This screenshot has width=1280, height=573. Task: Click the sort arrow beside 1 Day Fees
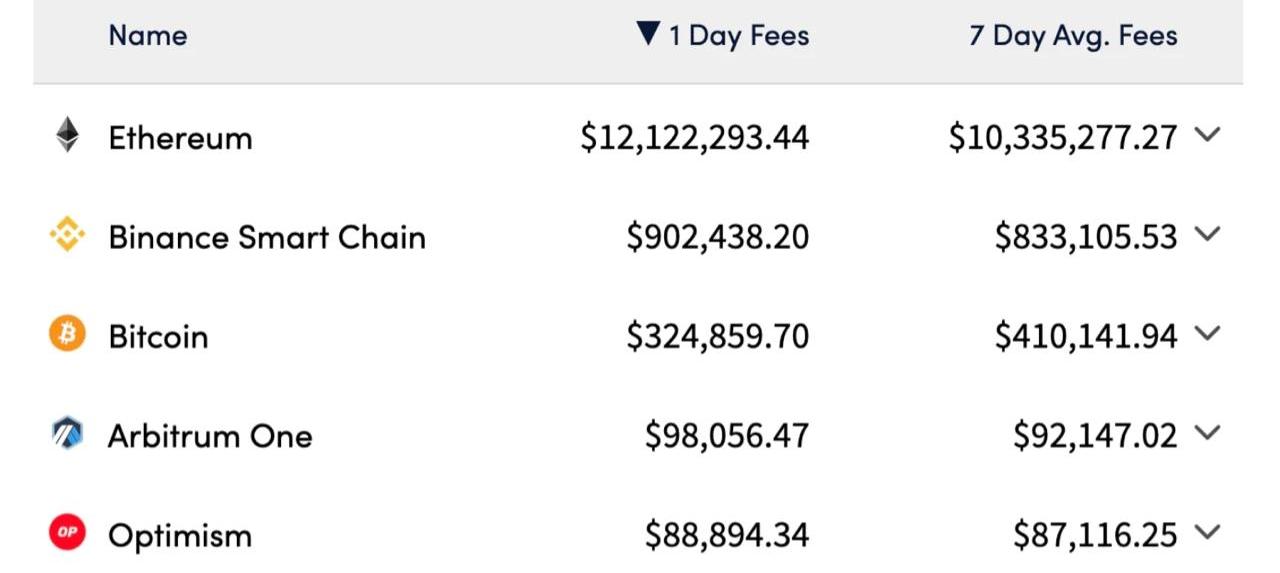pos(648,35)
